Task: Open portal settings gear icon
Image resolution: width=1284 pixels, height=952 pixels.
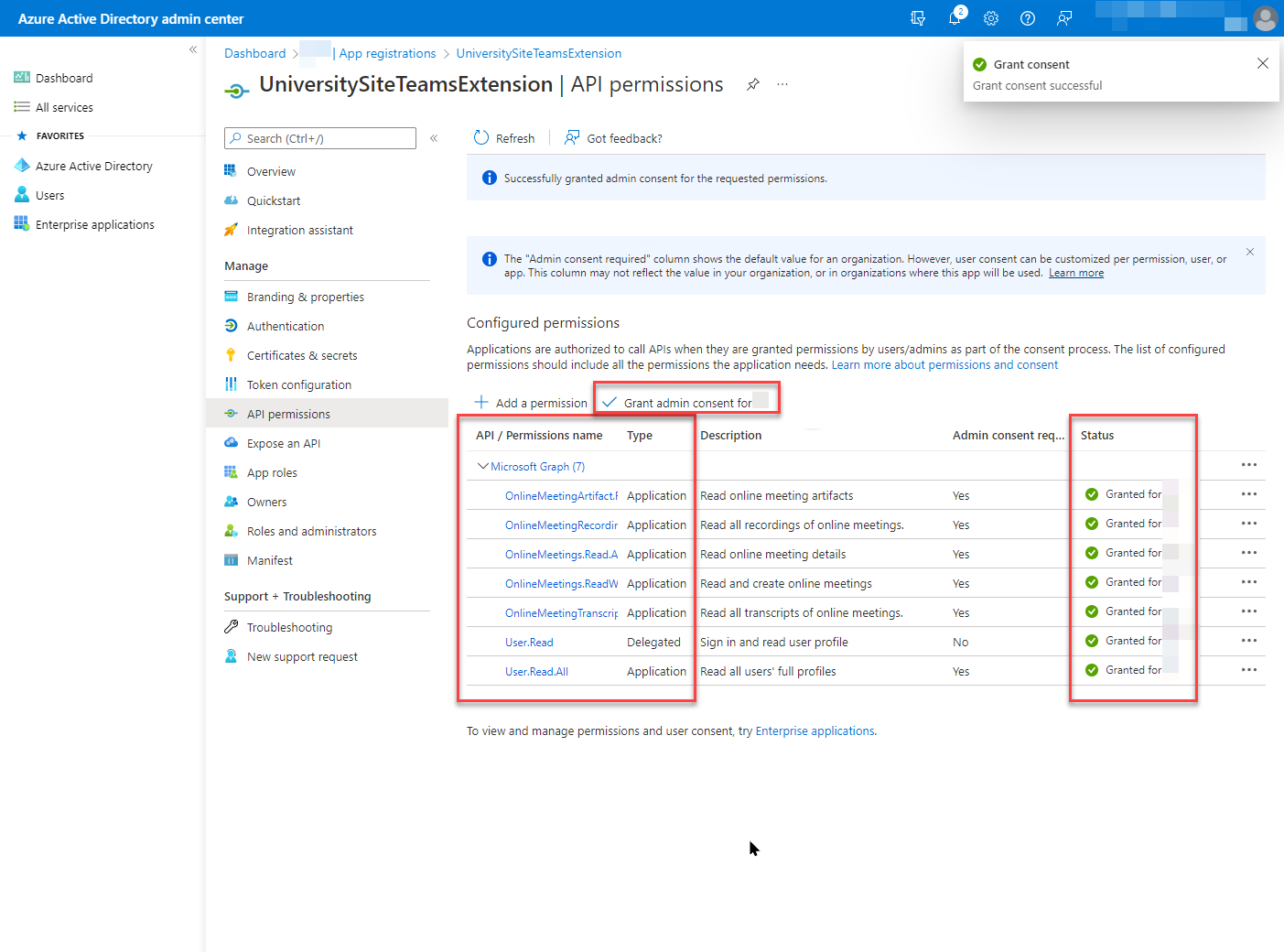Action: coord(991,18)
